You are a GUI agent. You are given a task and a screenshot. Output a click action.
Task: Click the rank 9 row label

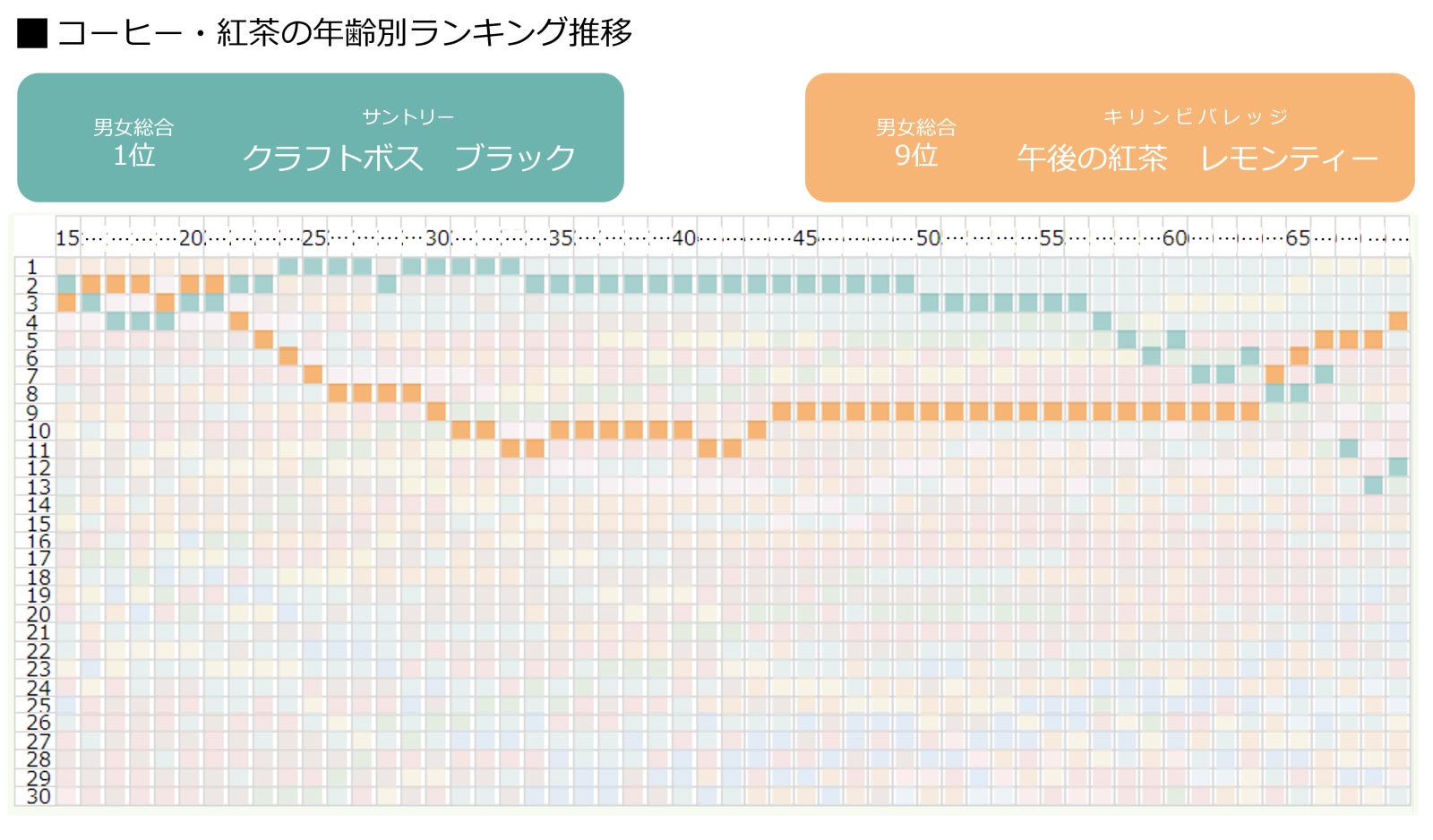click(x=33, y=413)
